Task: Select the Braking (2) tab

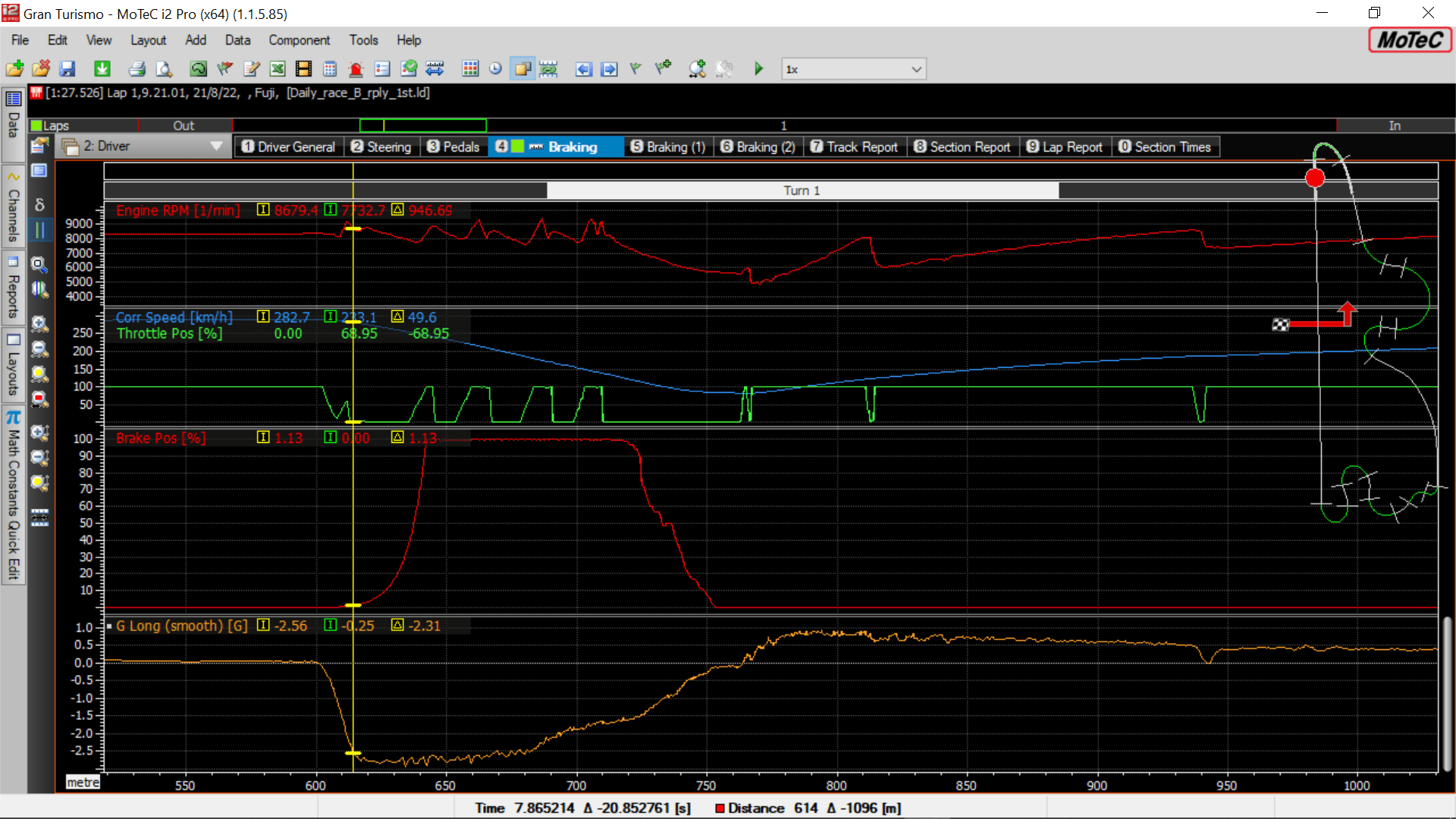Action: pos(758,147)
